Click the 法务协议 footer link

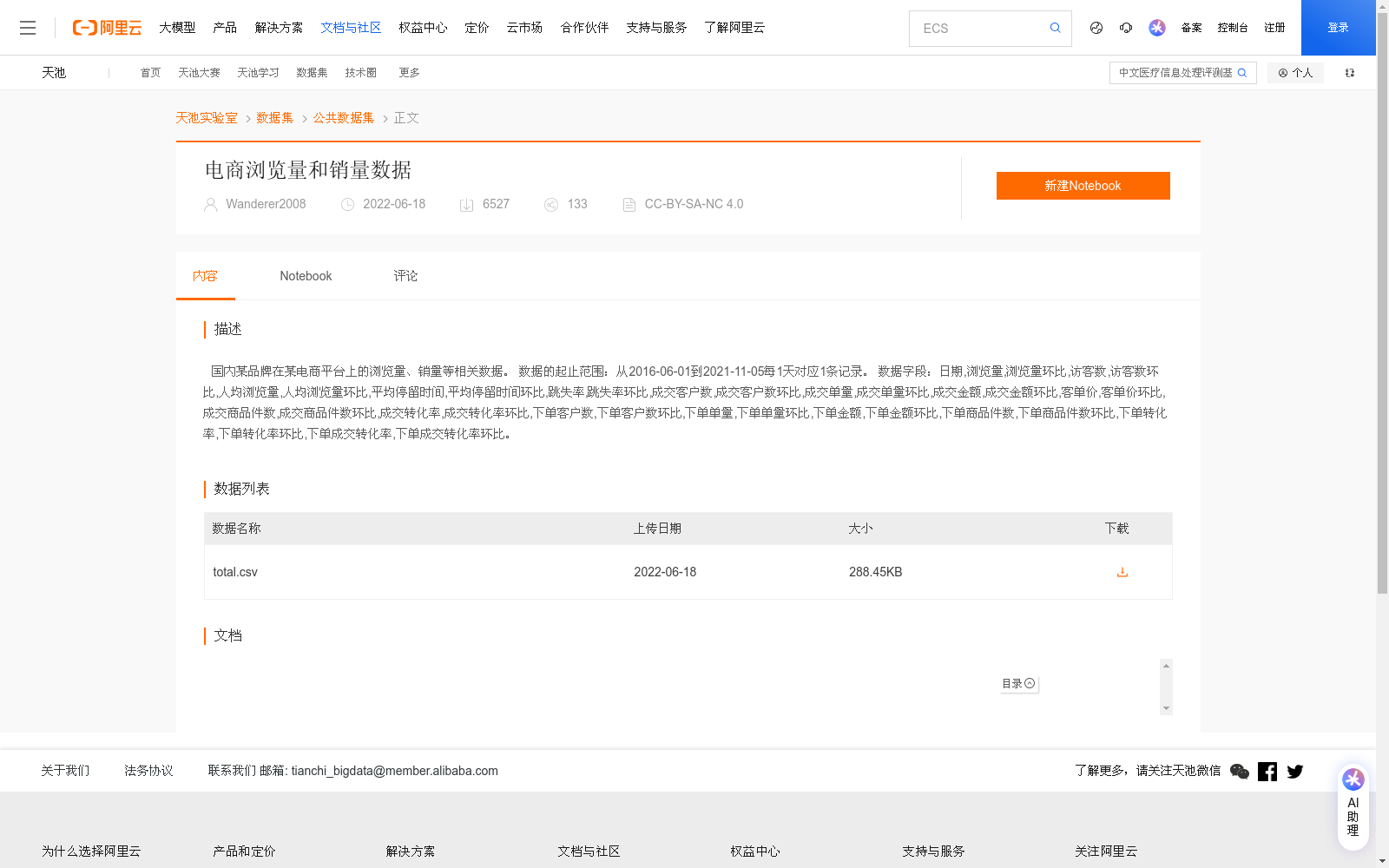[148, 771]
